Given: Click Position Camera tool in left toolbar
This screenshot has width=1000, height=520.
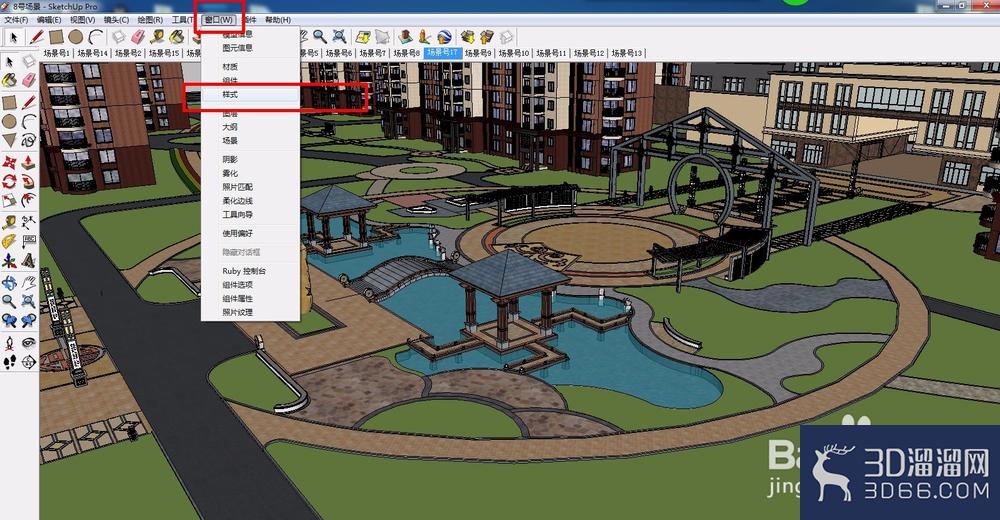Looking at the screenshot, I should (x=10, y=343).
